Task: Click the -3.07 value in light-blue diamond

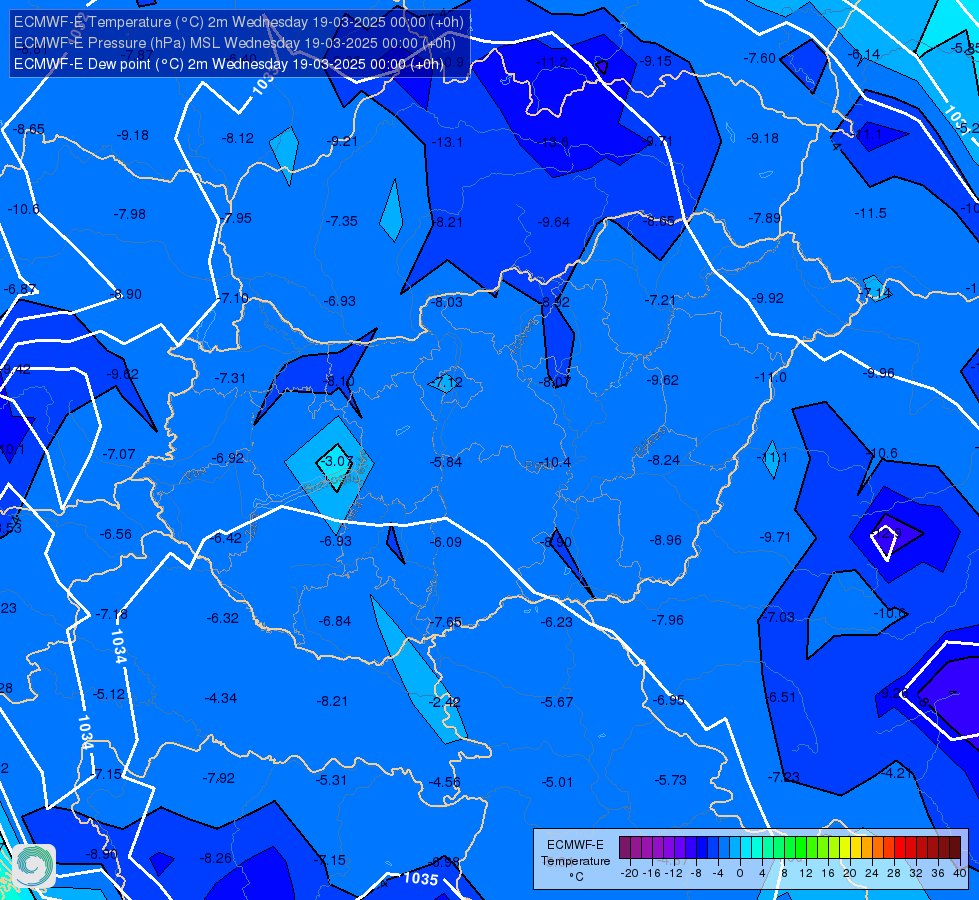Action: (x=336, y=462)
